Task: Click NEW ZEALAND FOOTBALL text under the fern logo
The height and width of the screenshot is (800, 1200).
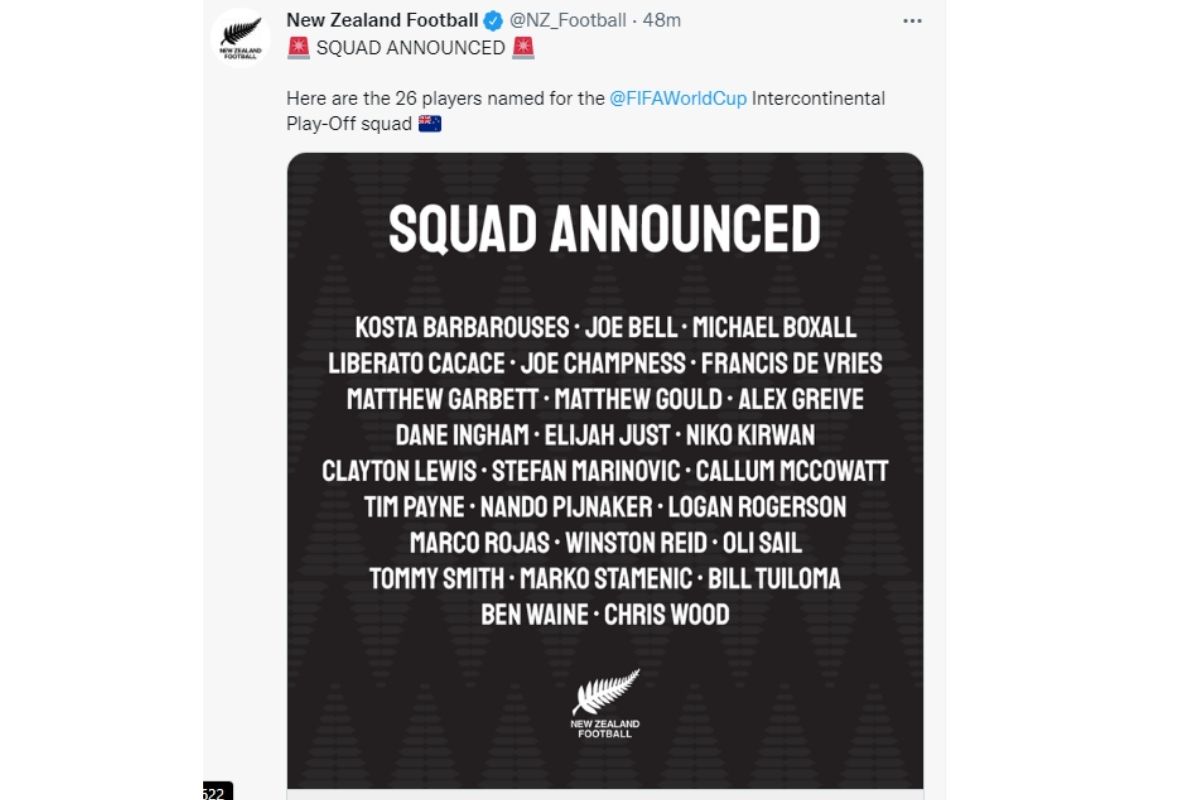Action: tap(605, 729)
